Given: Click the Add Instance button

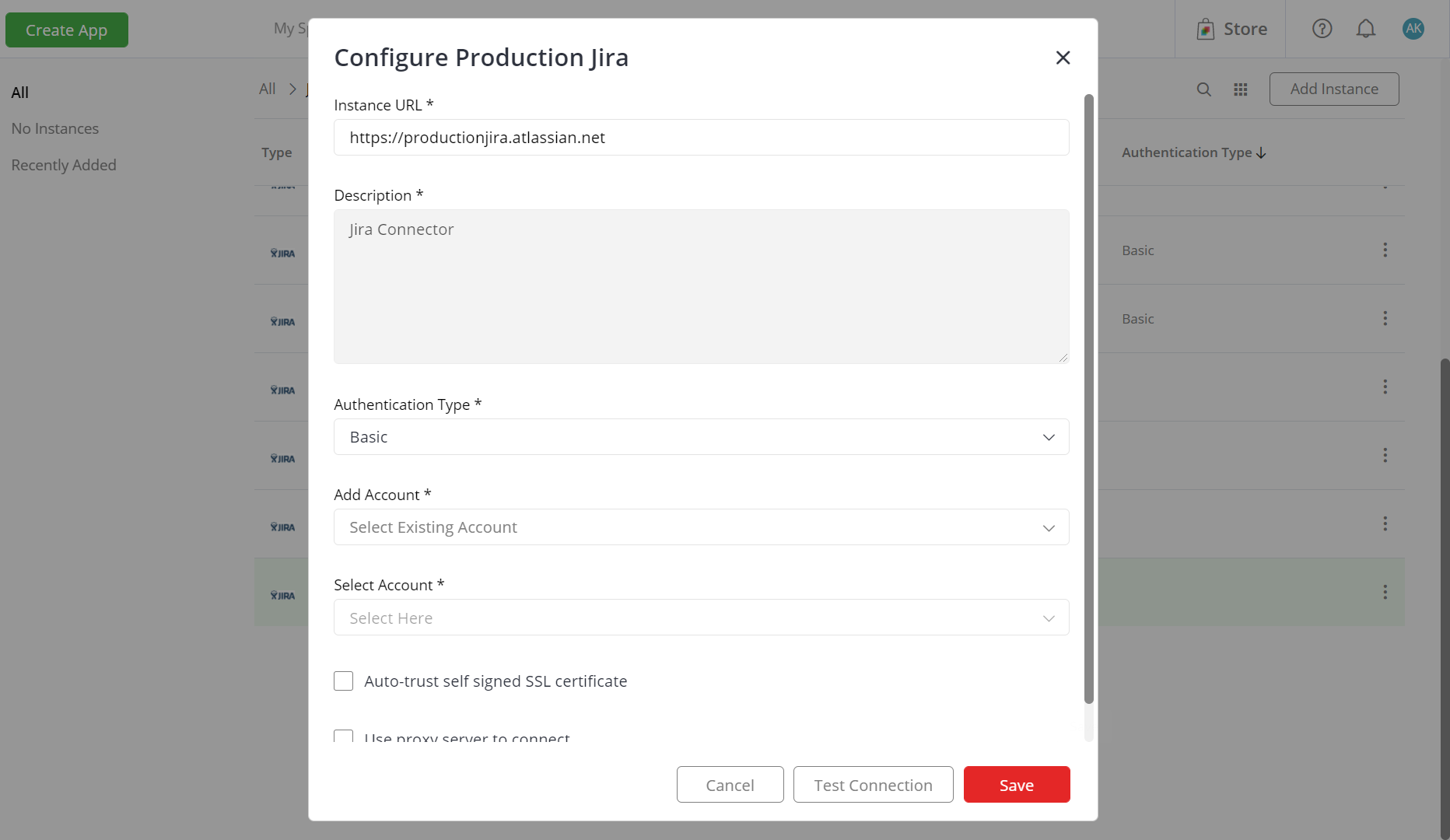Looking at the screenshot, I should point(1334,89).
